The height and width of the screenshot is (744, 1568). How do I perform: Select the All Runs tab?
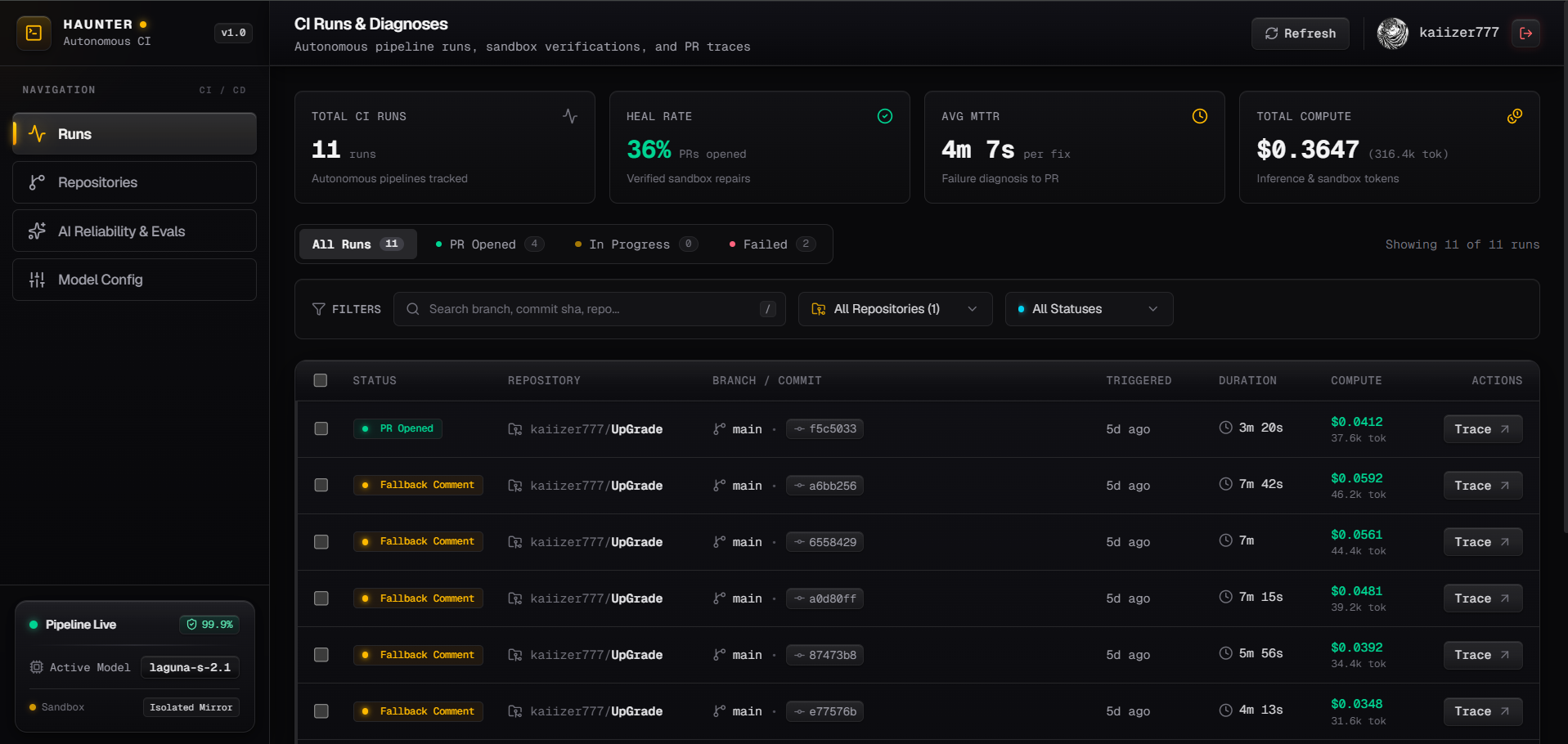click(357, 244)
